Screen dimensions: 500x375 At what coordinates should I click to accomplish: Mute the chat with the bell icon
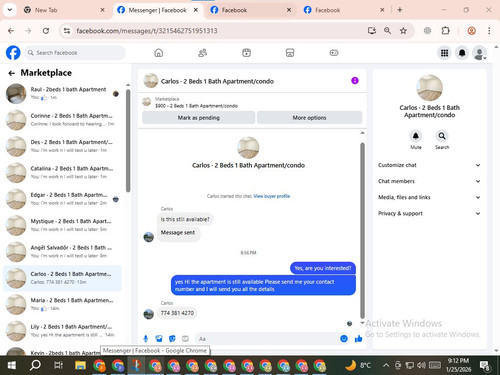click(416, 136)
